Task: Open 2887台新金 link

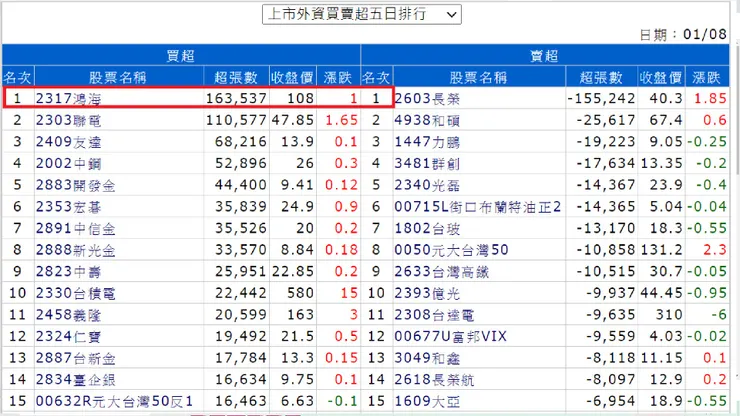Action: click(76, 358)
